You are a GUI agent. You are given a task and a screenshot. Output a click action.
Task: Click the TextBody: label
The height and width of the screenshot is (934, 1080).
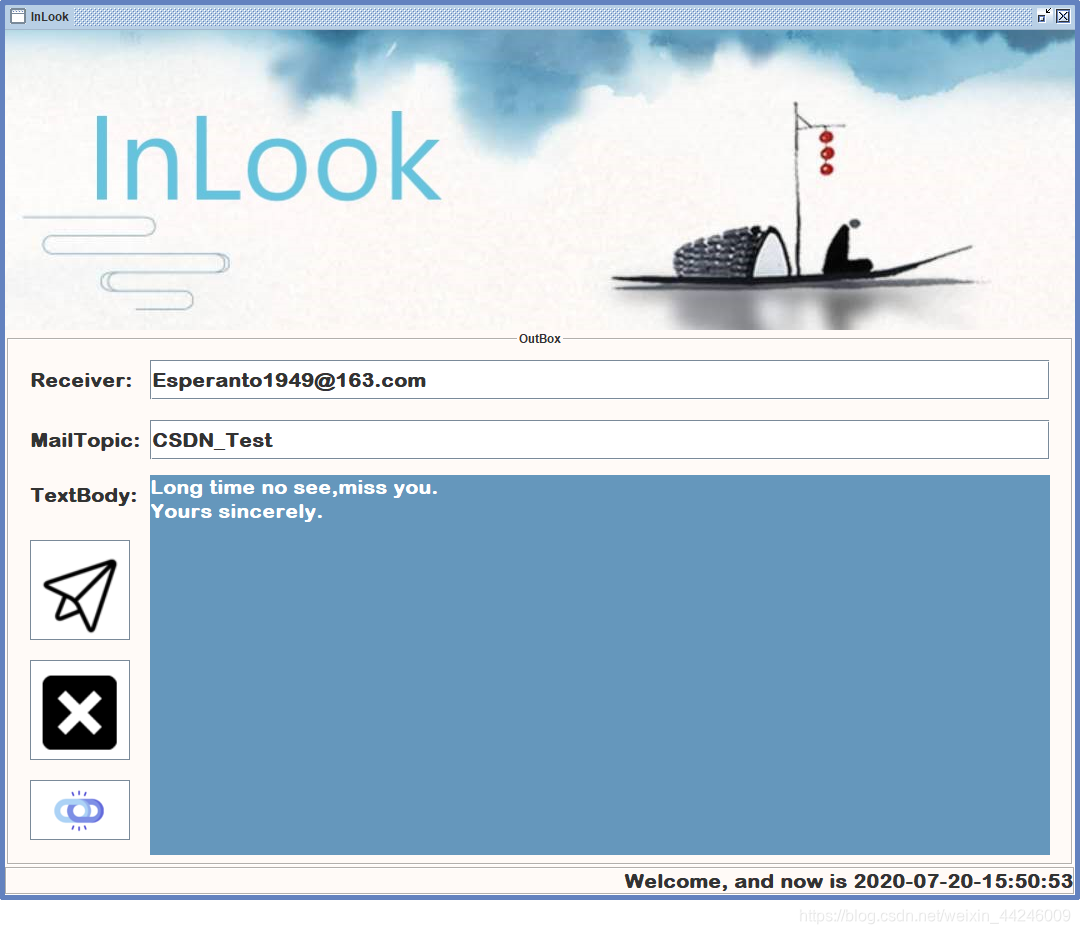84,495
